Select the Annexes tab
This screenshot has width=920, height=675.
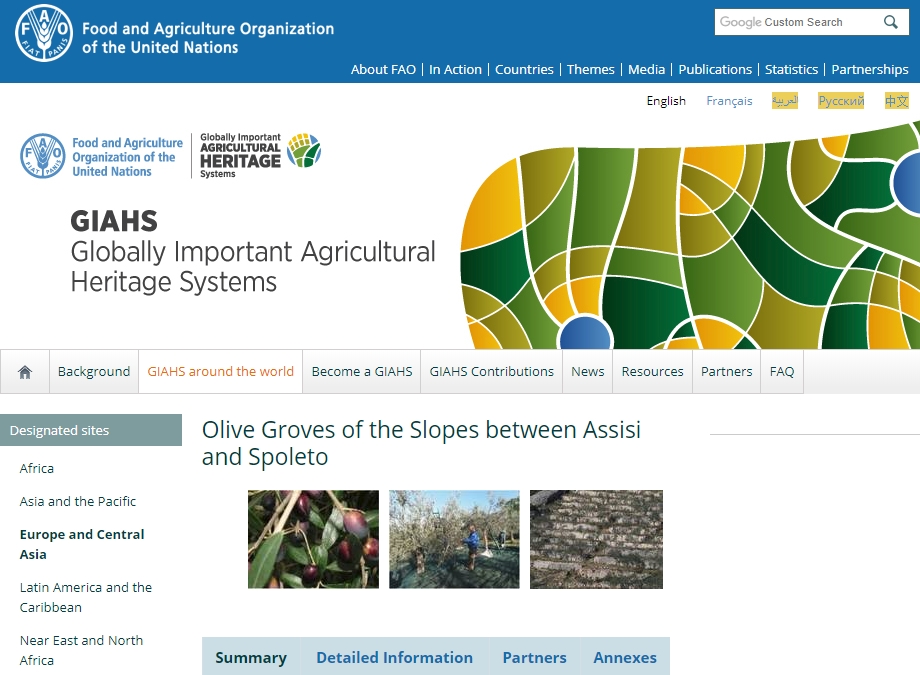(x=625, y=657)
